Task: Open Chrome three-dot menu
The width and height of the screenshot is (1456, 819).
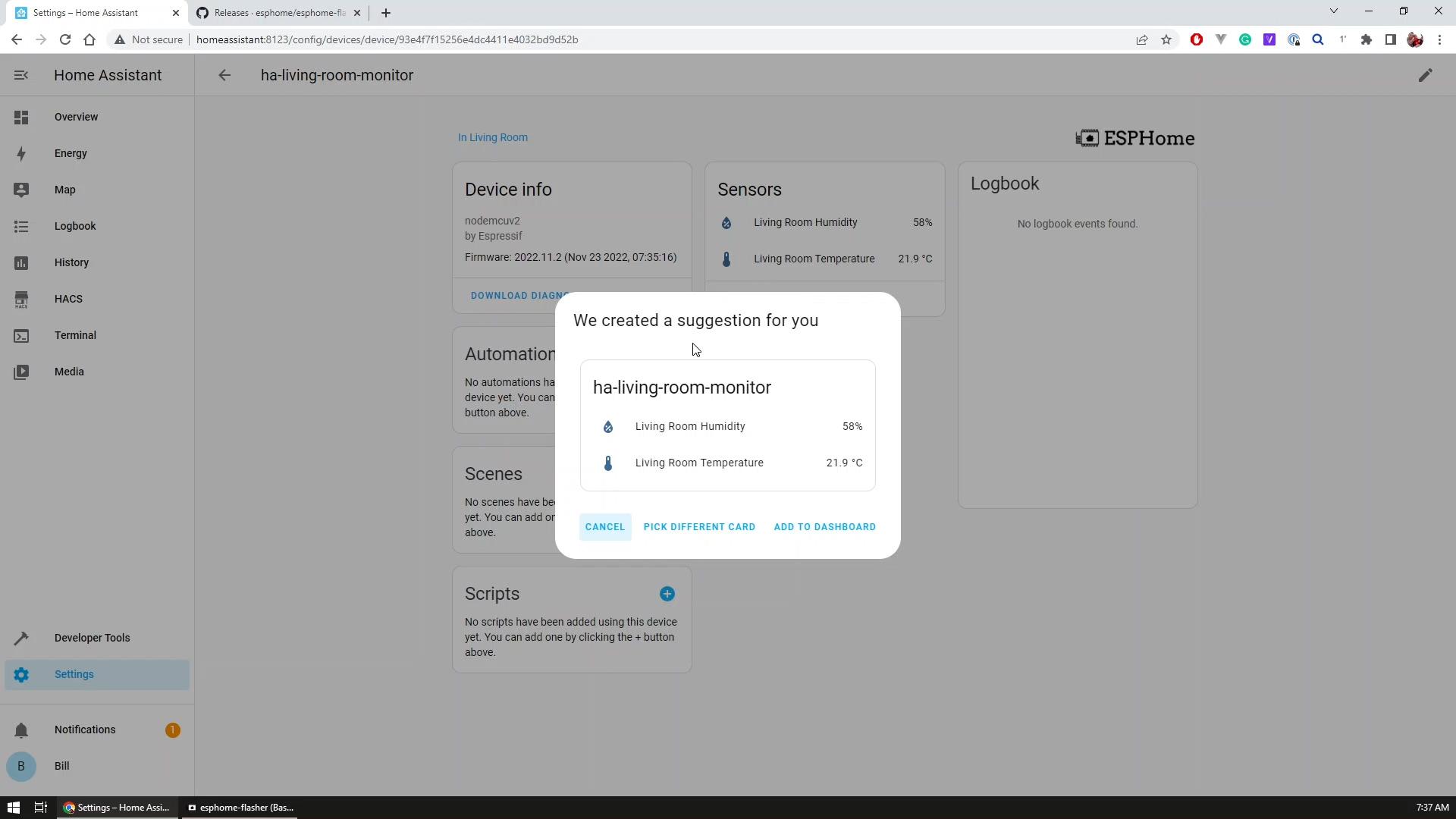Action: point(1439,39)
